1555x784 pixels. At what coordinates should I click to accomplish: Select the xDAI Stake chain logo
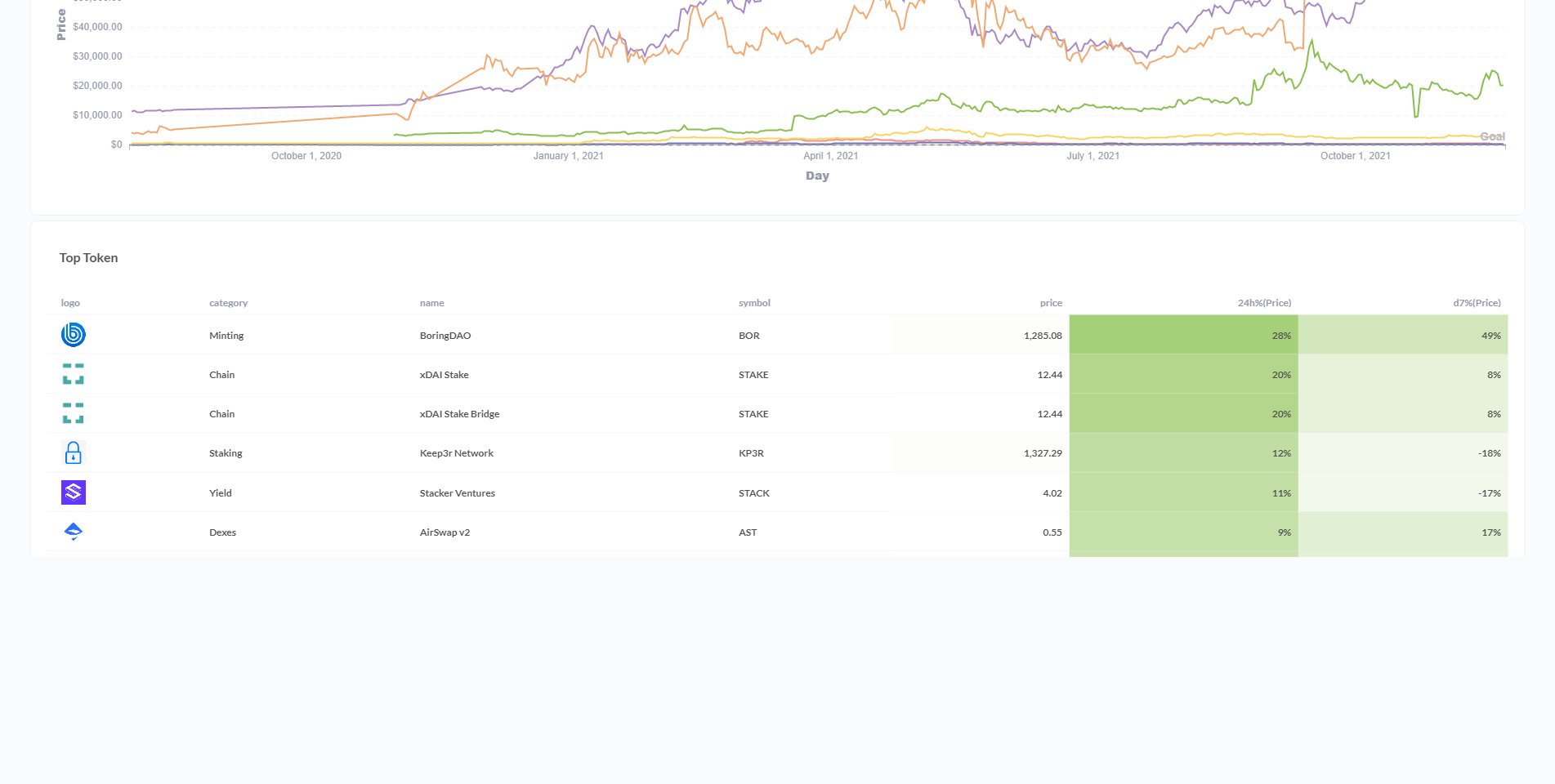(x=73, y=374)
